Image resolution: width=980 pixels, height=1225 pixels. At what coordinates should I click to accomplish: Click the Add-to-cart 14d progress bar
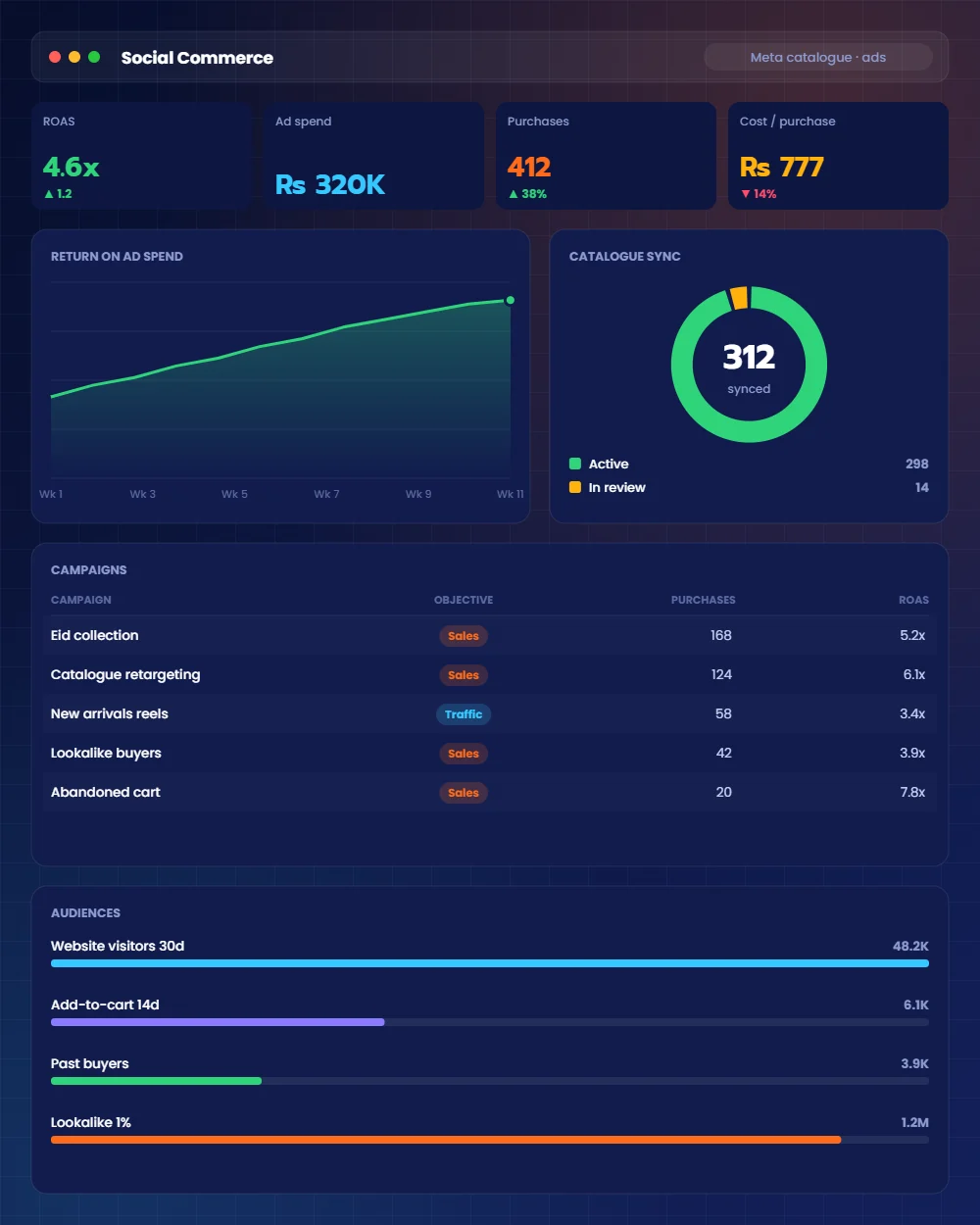490,1022
